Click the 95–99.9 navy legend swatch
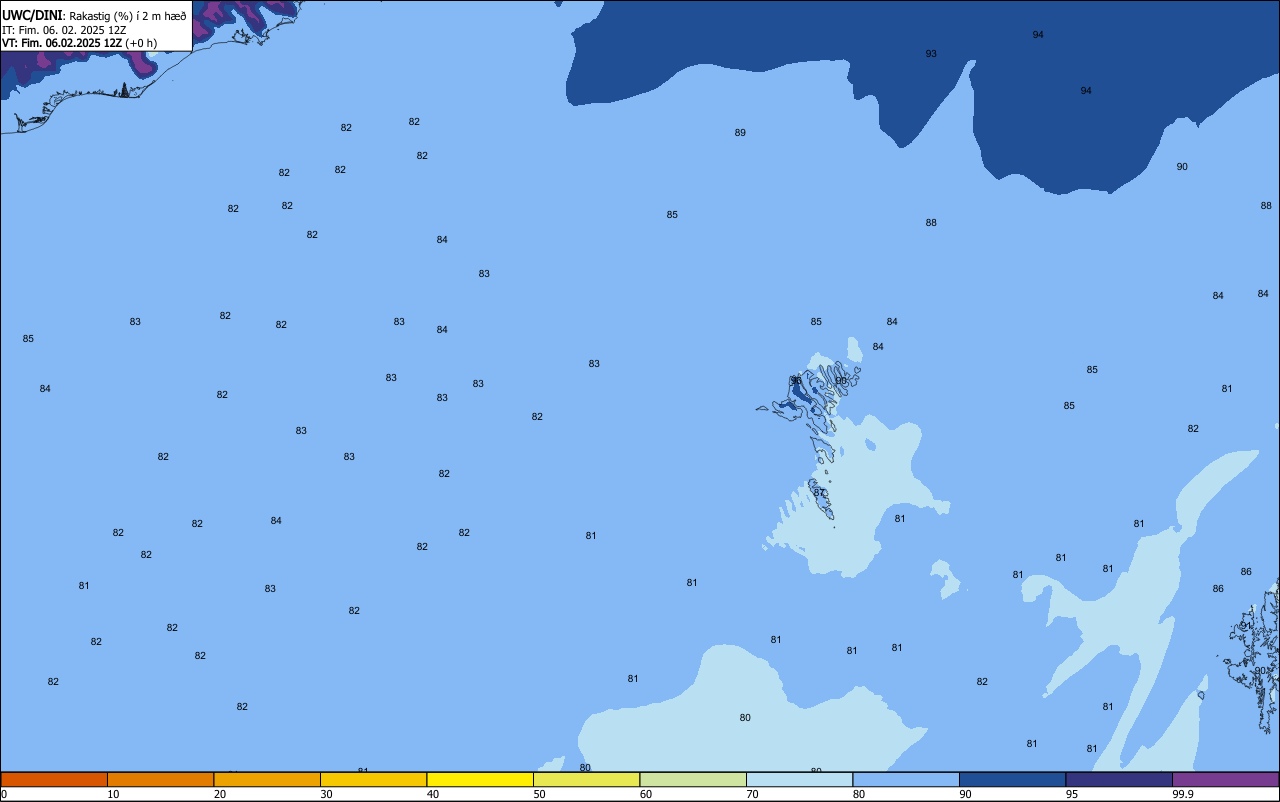Screen dimensions: 1280x802 [1119, 779]
